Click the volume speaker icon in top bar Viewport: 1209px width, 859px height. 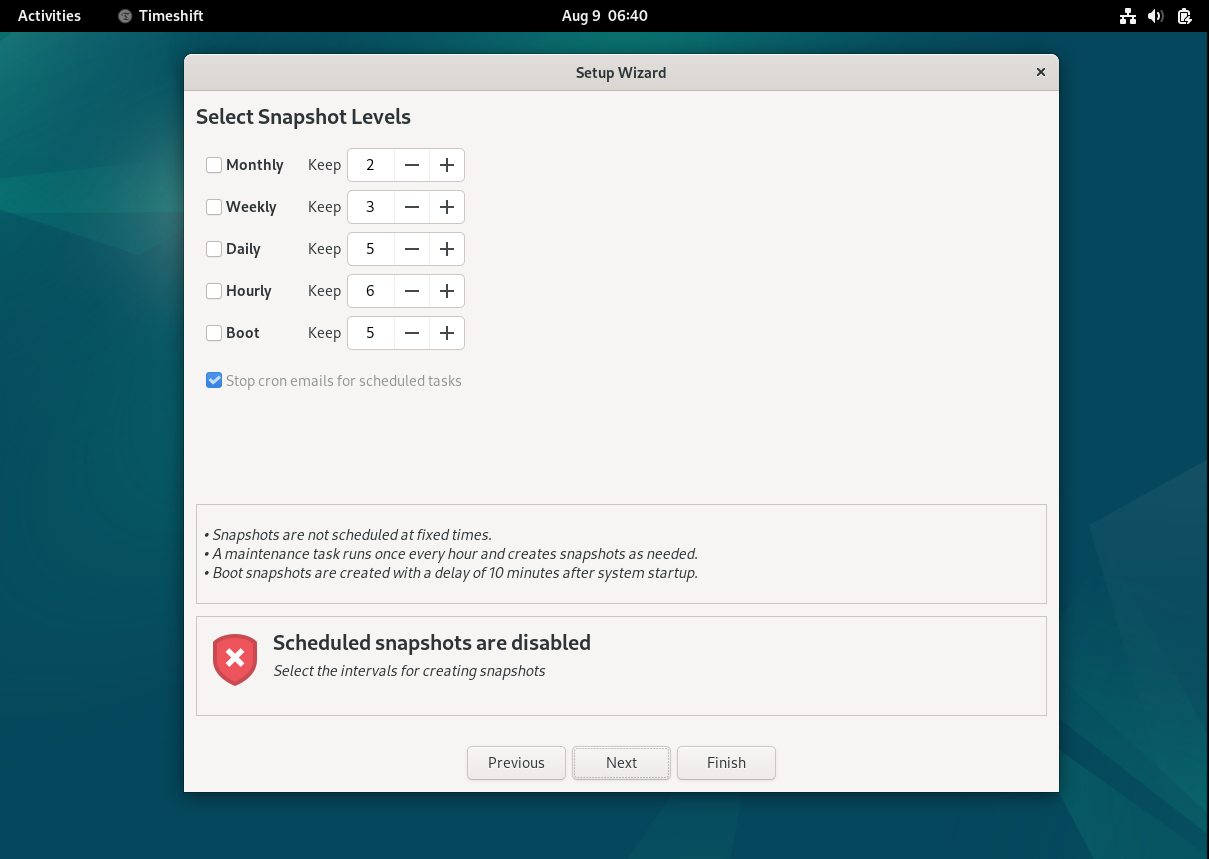[x=1156, y=16]
